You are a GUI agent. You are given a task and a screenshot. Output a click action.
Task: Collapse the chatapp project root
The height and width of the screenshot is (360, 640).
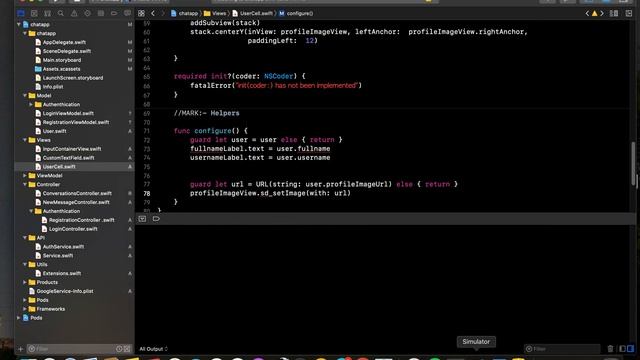click(x=19, y=24)
